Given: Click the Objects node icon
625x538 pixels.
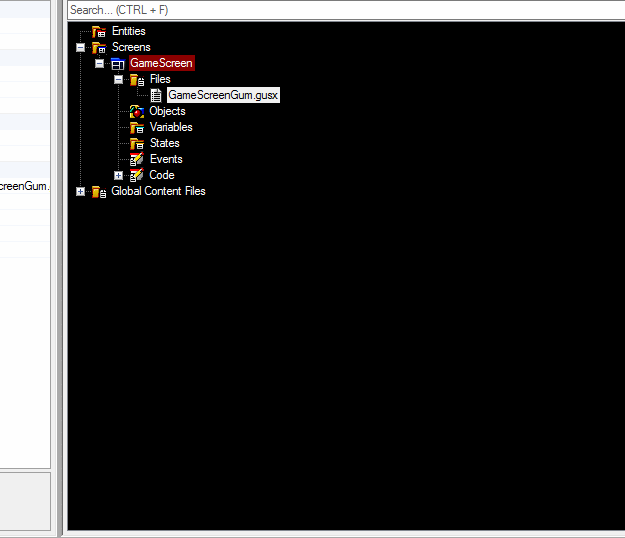Looking at the screenshot, I should click(136, 112).
